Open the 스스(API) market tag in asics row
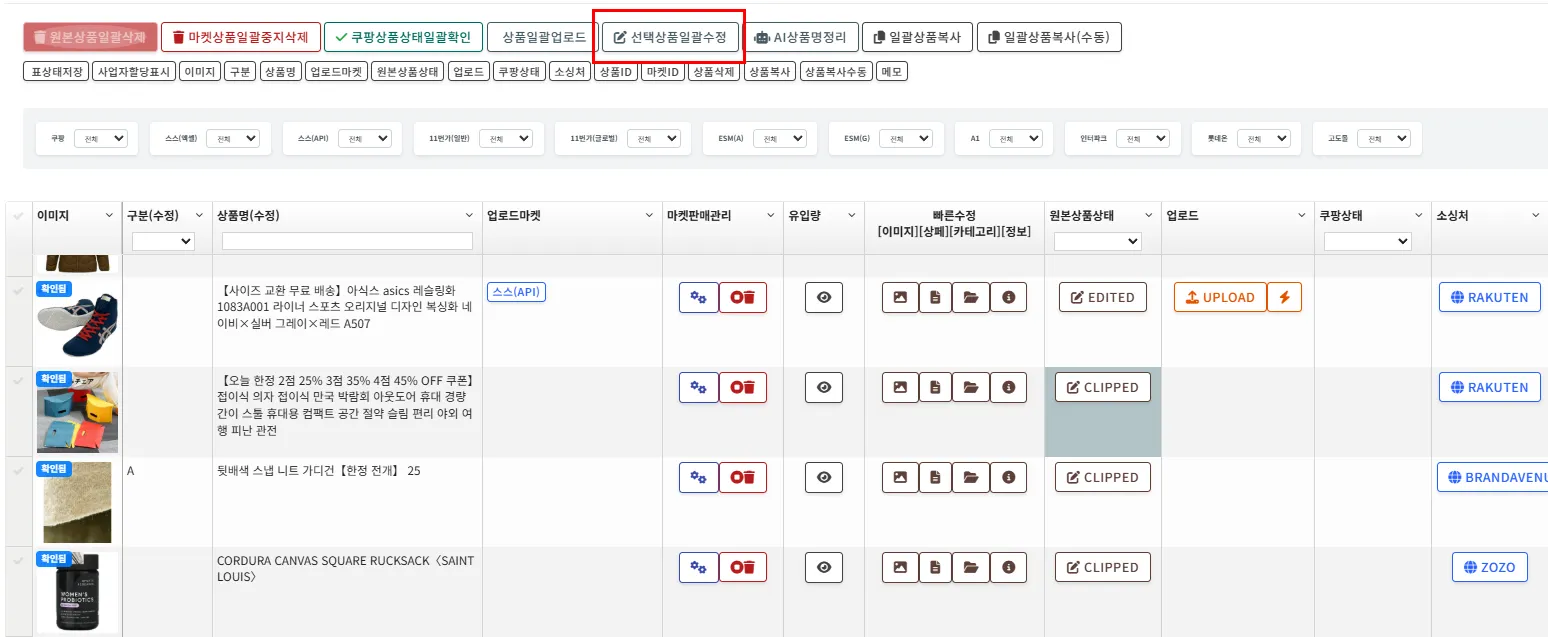This screenshot has height=637, width=1548. coord(516,292)
